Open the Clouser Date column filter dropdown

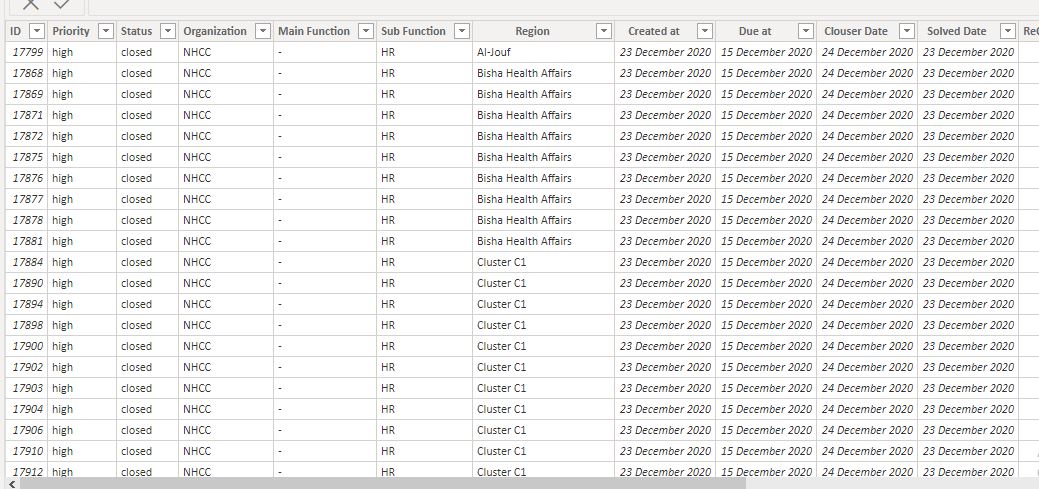907,31
